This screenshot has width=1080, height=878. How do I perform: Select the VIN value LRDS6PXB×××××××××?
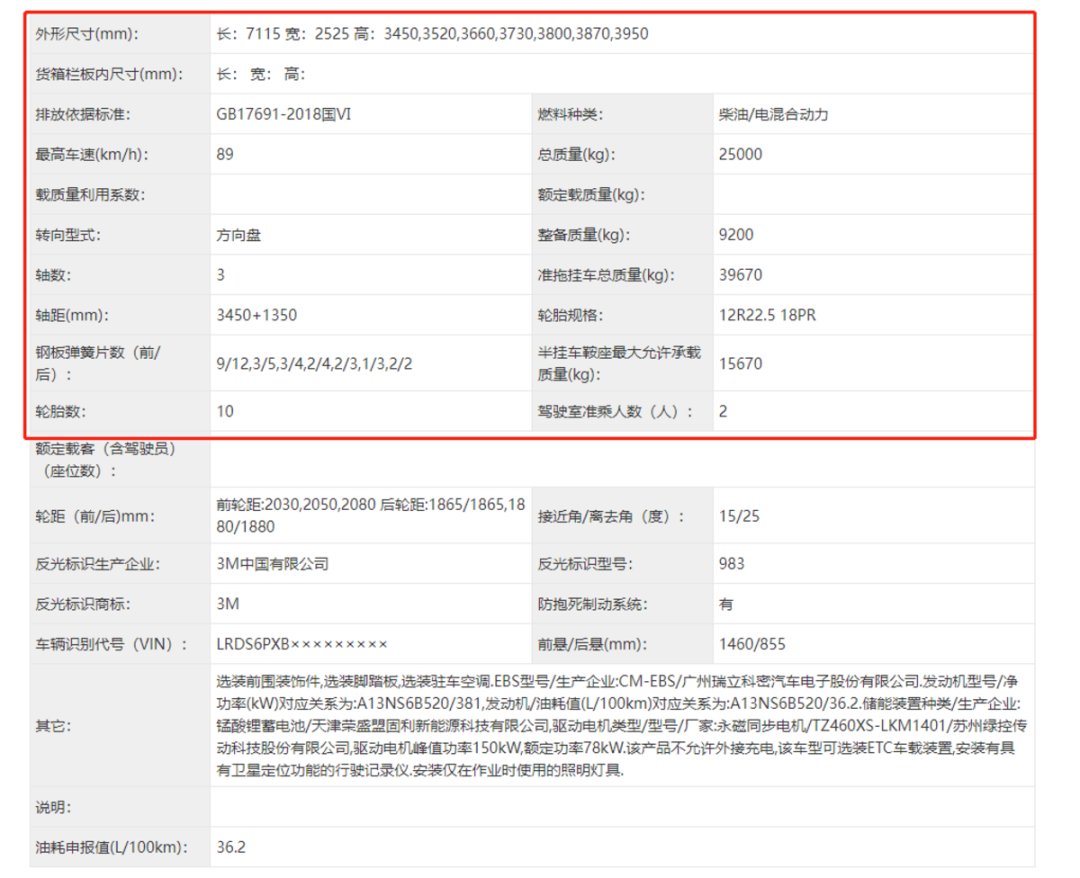point(302,645)
